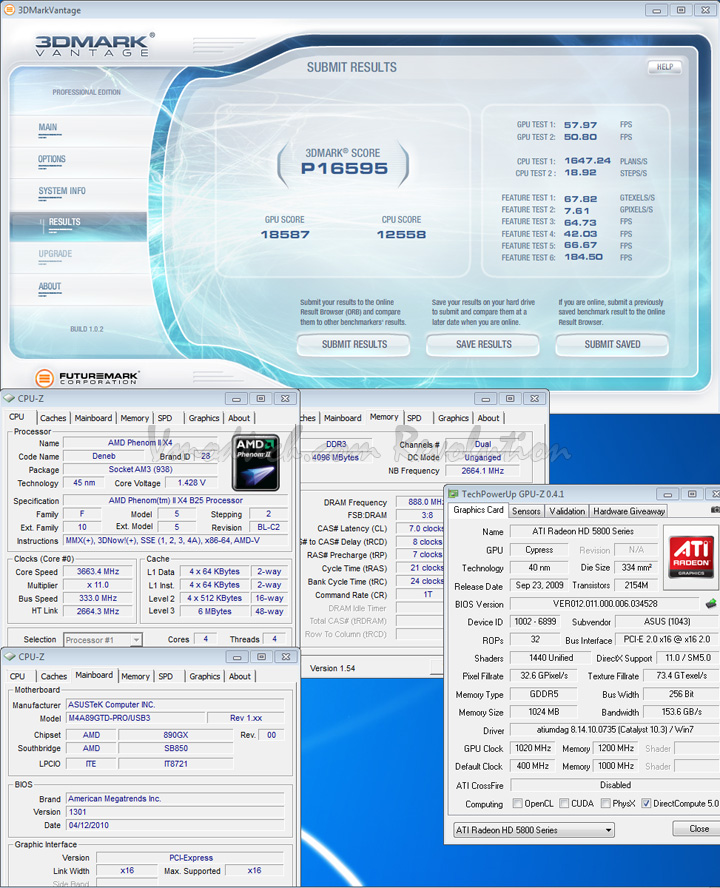Click the AMD Phenom II X4 B25 specification
Viewport: 720px width, 888px height.
tap(176, 501)
